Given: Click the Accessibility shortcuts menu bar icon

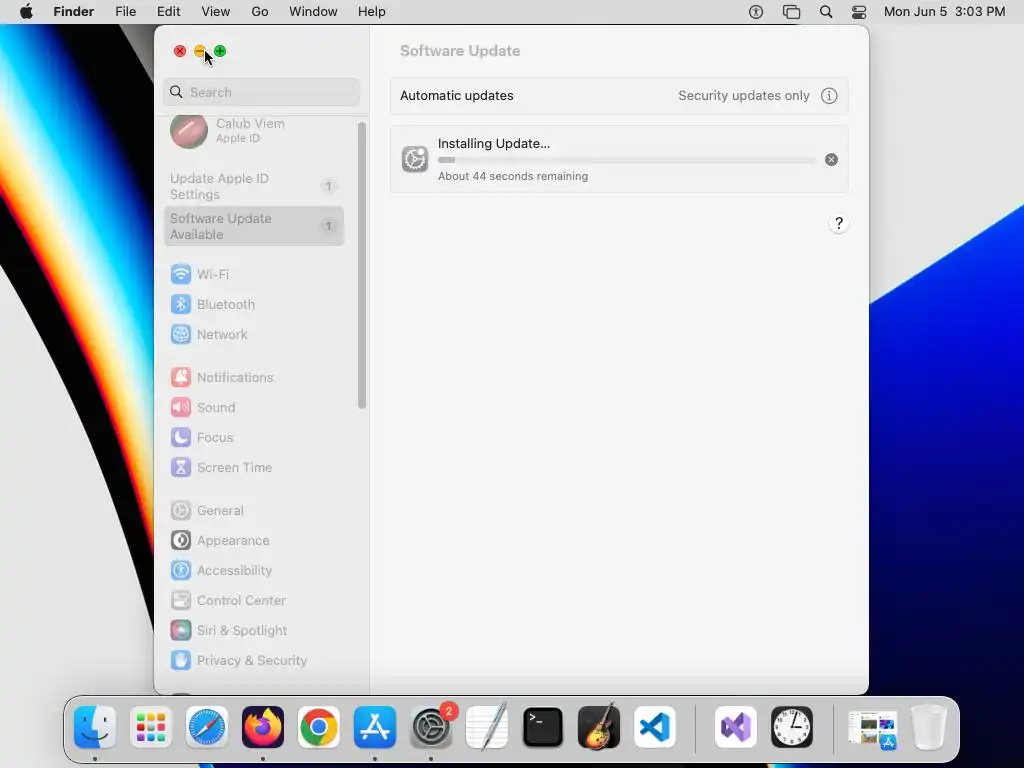Looking at the screenshot, I should (x=756, y=12).
